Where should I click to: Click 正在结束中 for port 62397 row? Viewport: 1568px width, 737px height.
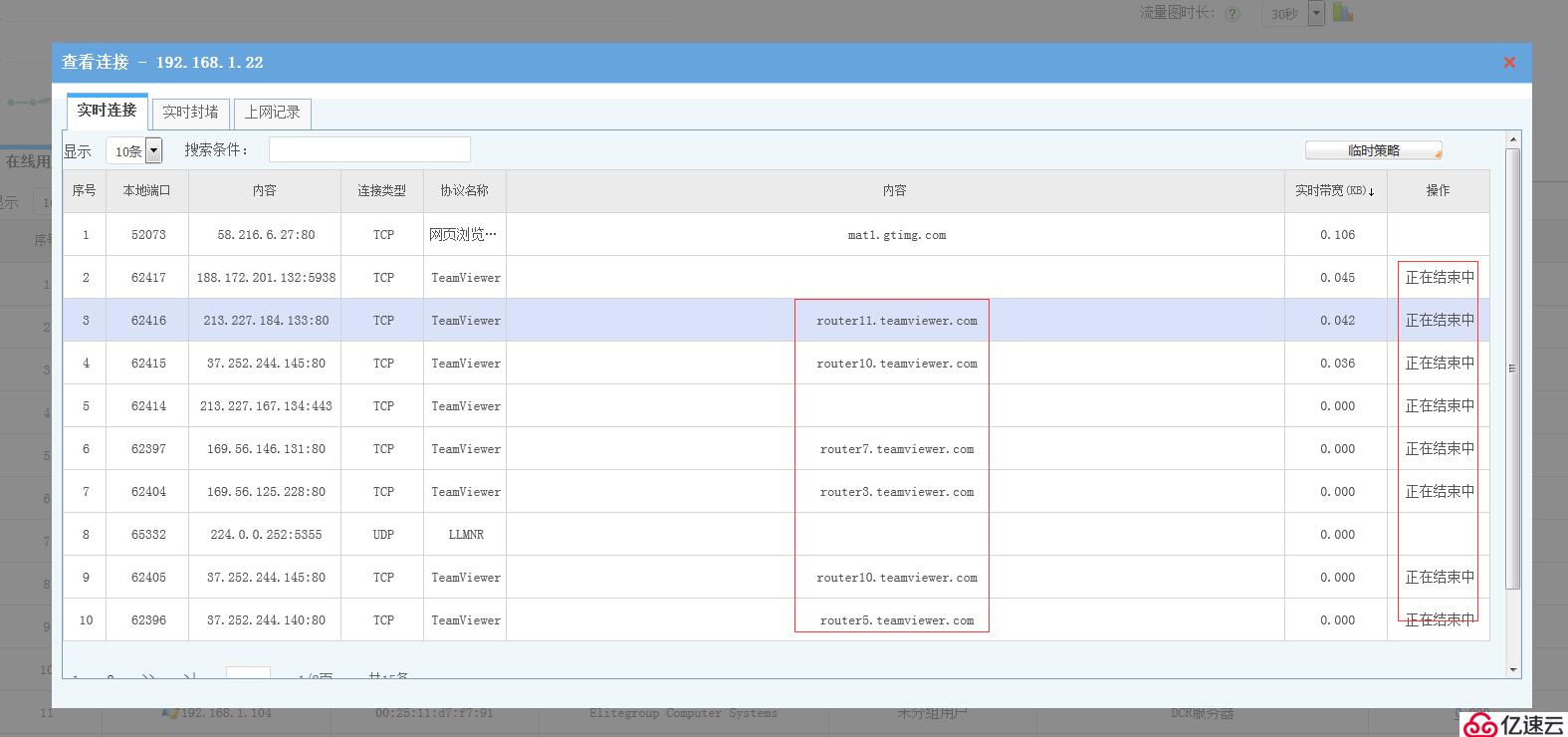(1440, 449)
